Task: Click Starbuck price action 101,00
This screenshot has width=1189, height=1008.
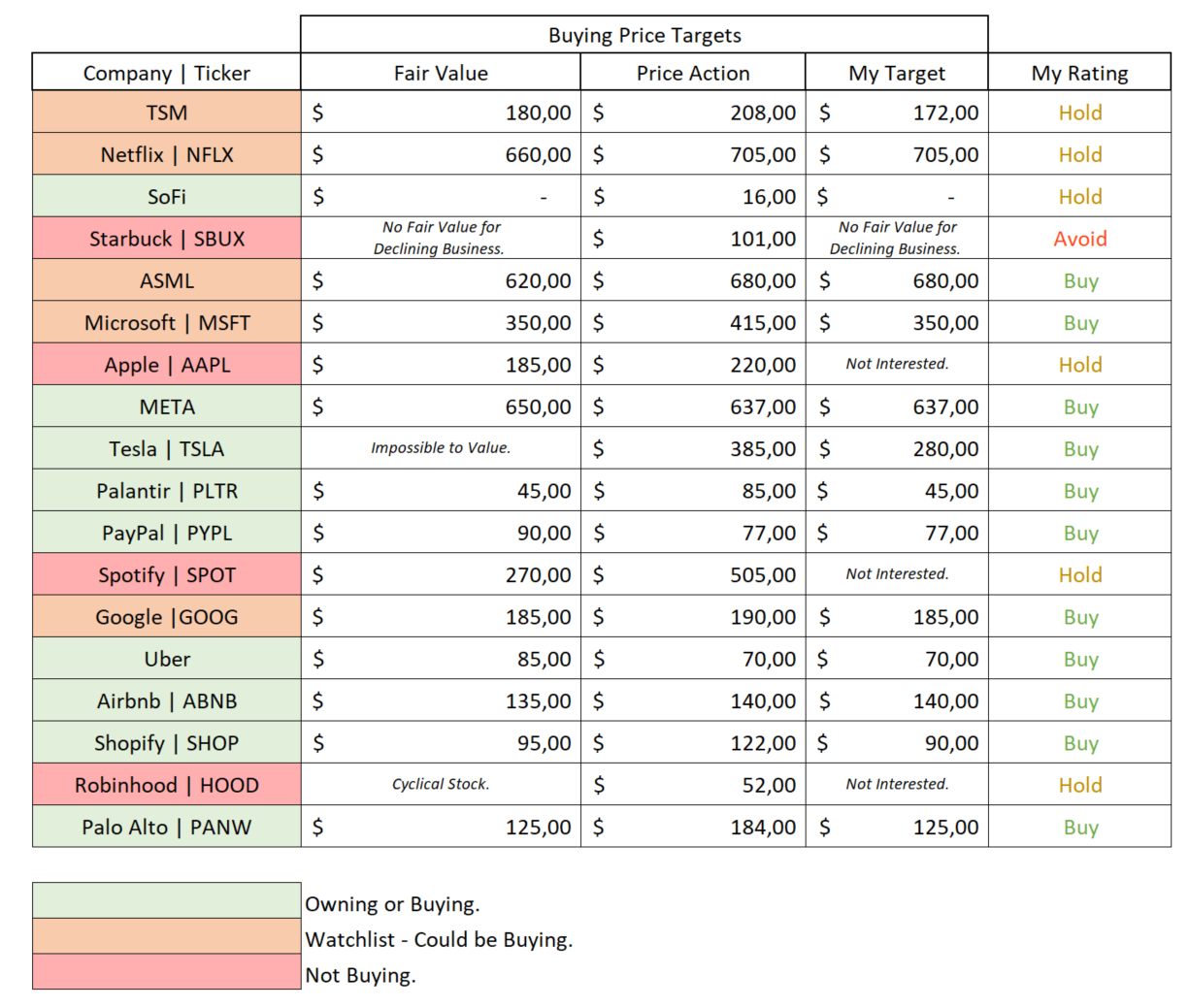Action: click(x=693, y=239)
